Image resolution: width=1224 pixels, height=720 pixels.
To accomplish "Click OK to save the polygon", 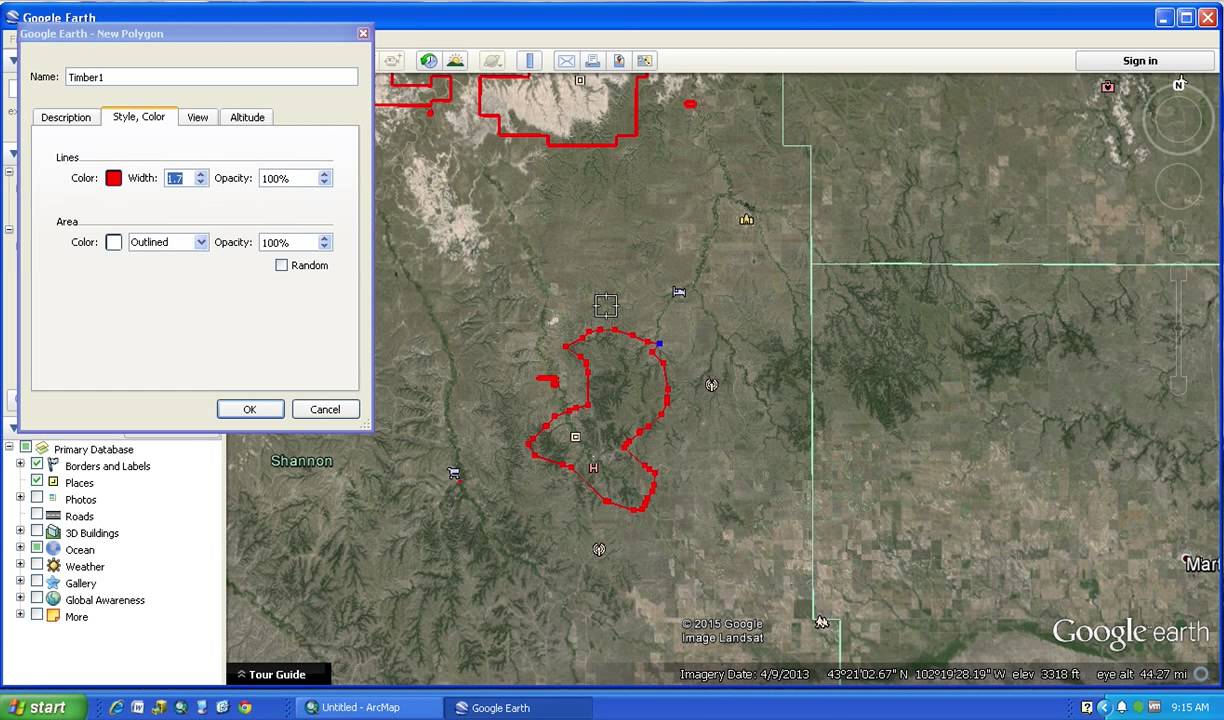I will pyautogui.click(x=250, y=409).
